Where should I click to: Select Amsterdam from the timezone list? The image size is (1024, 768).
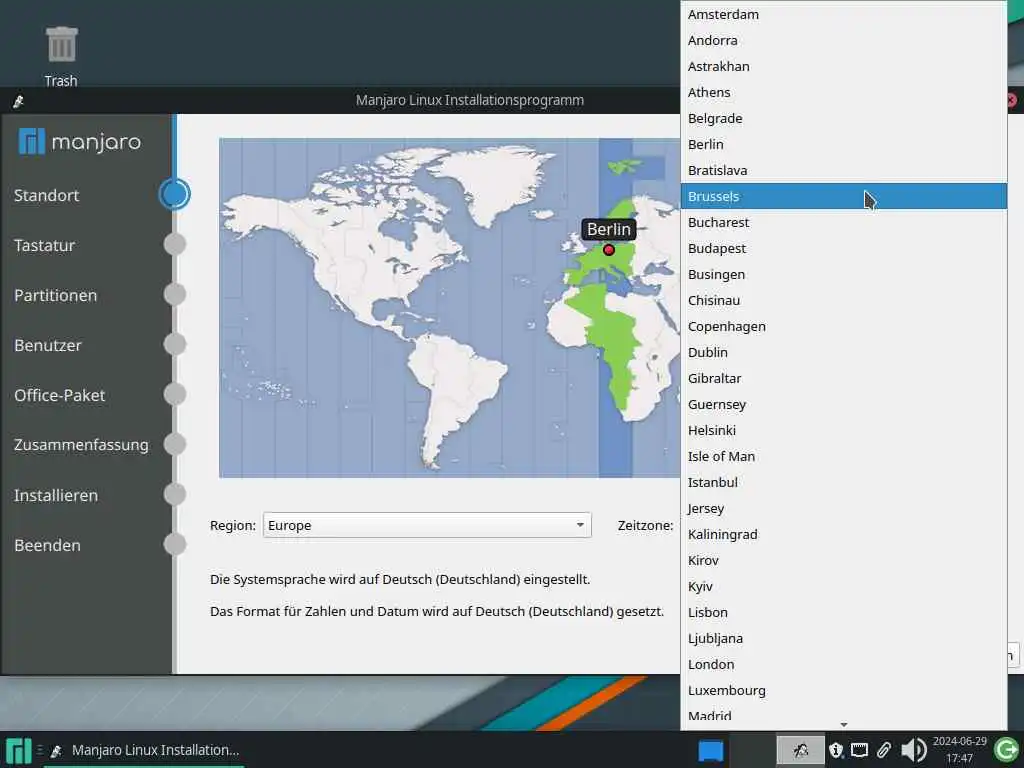coord(844,14)
